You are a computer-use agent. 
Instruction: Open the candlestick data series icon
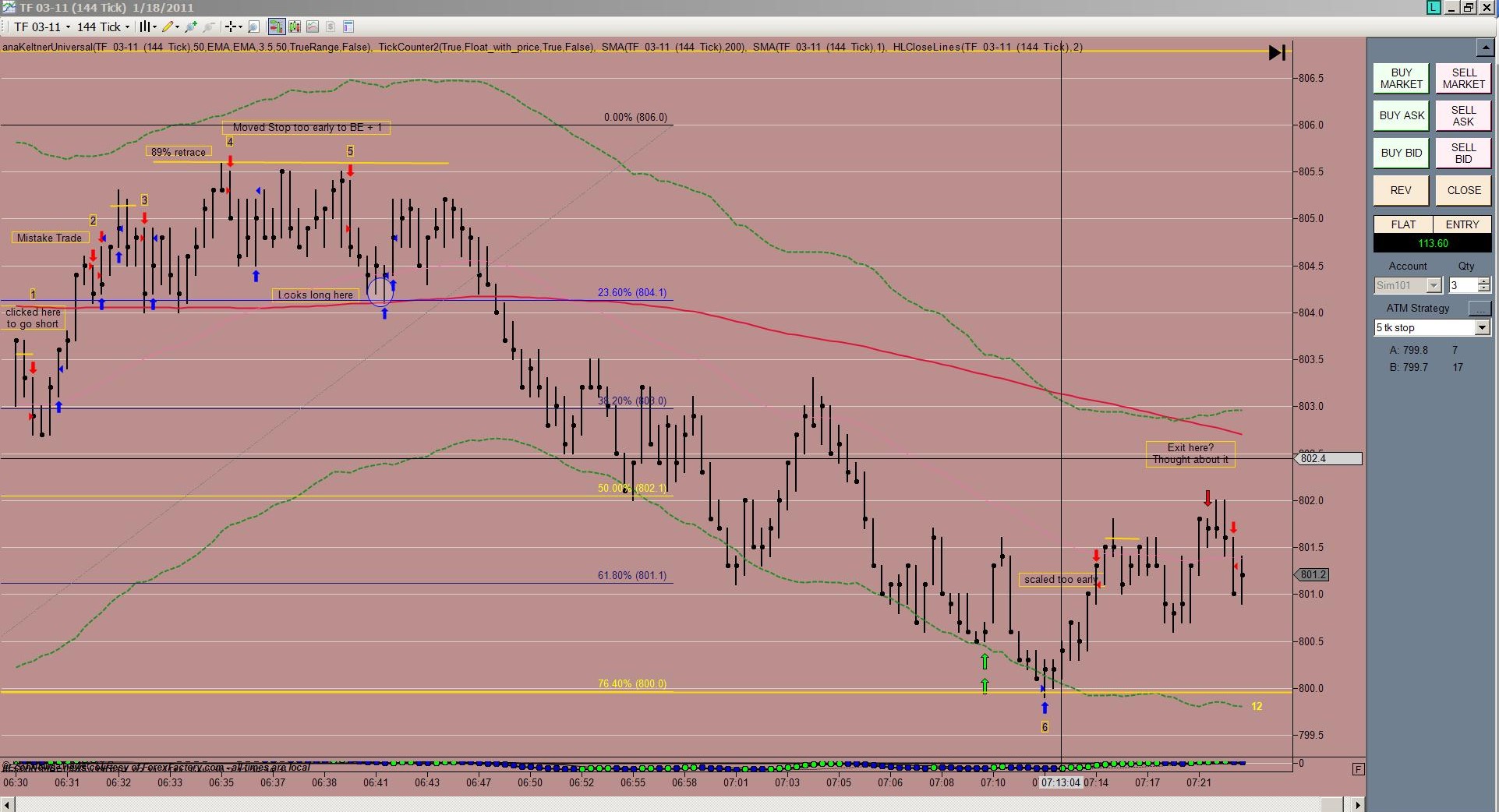[295, 26]
